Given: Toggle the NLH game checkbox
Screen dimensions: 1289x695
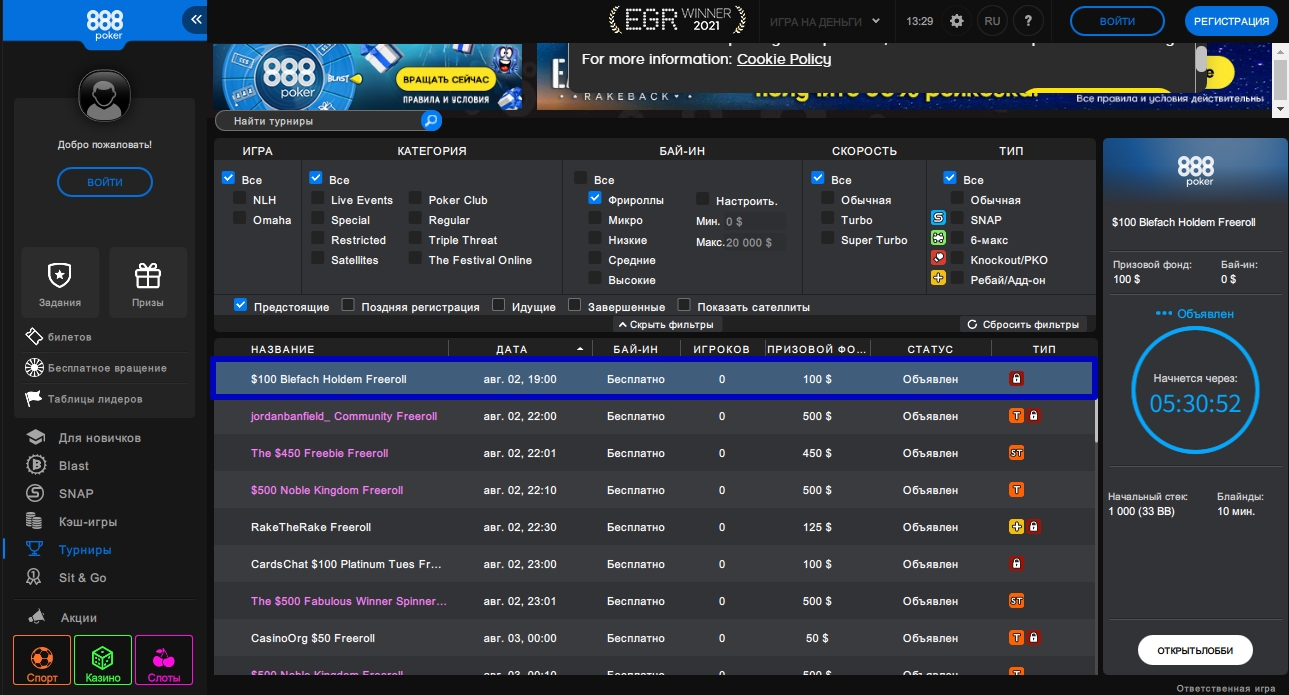Looking at the screenshot, I should coord(240,199).
